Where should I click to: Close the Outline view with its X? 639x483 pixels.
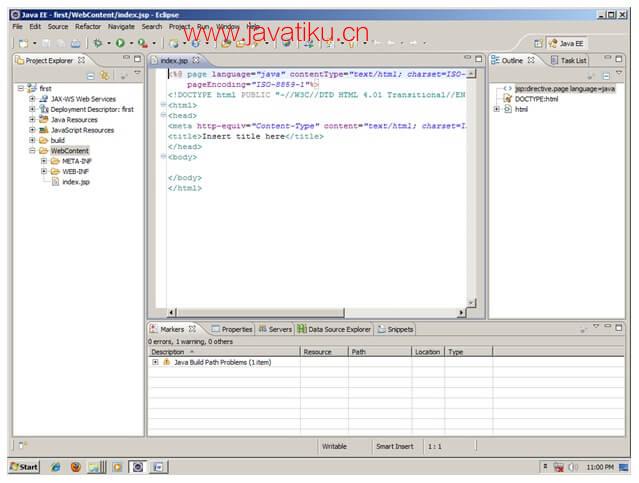[x=531, y=60]
